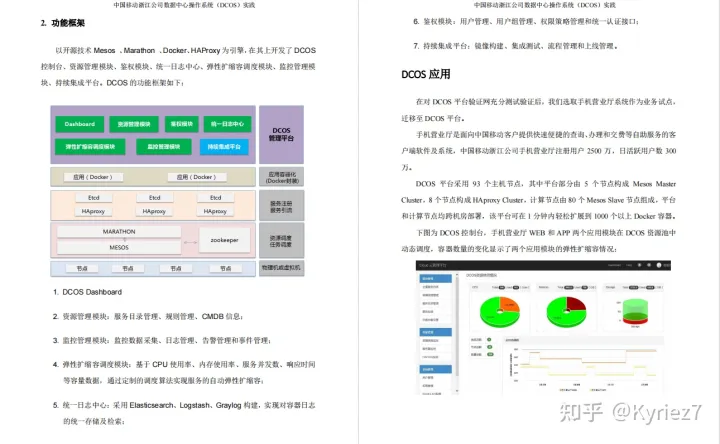Click "Marathon" in the intro paragraph
This screenshot has width=720, height=444.
click(139, 51)
